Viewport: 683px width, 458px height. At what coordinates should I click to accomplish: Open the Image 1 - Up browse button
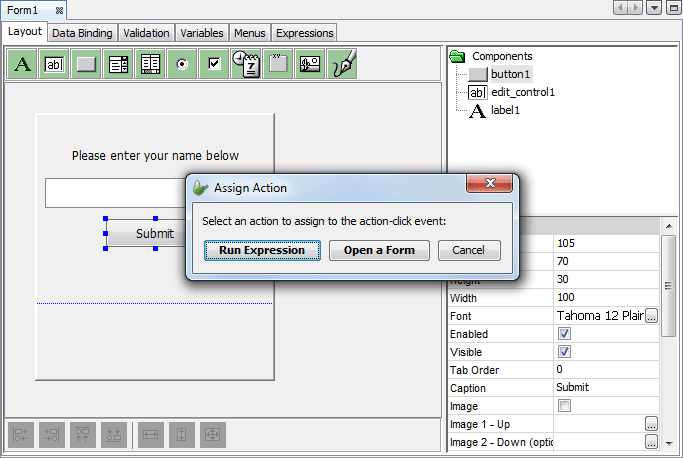tap(651, 424)
